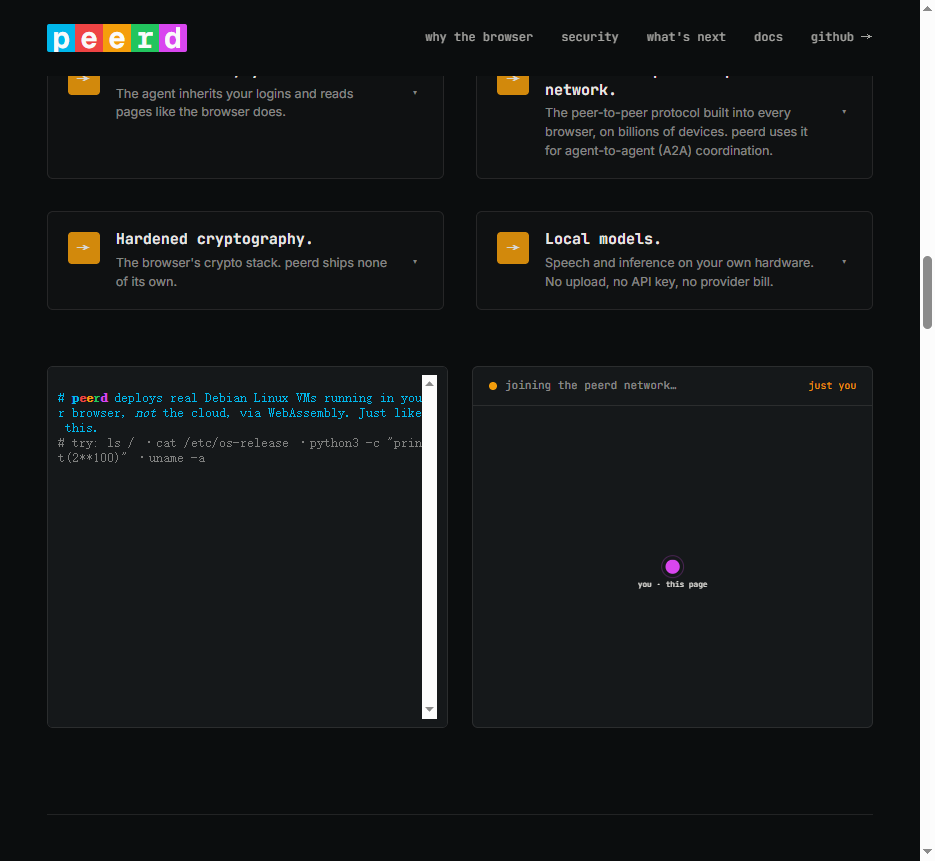Viewport: 935px width, 861px height.
Task: Open the what's next nav link
Action: (686, 37)
